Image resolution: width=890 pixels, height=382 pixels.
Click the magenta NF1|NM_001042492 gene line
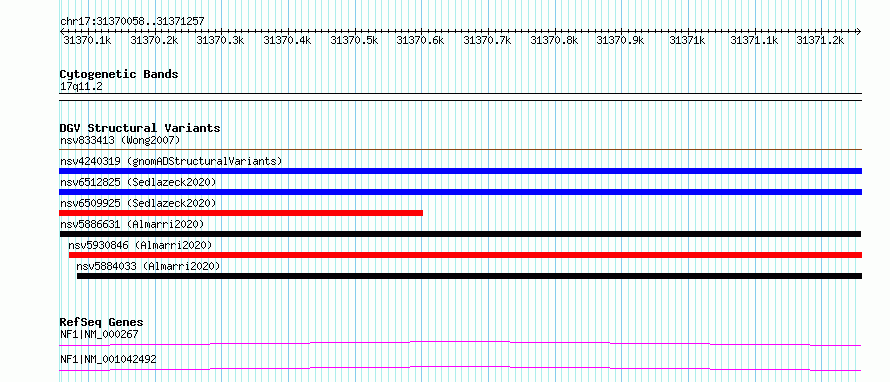point(460,368)
